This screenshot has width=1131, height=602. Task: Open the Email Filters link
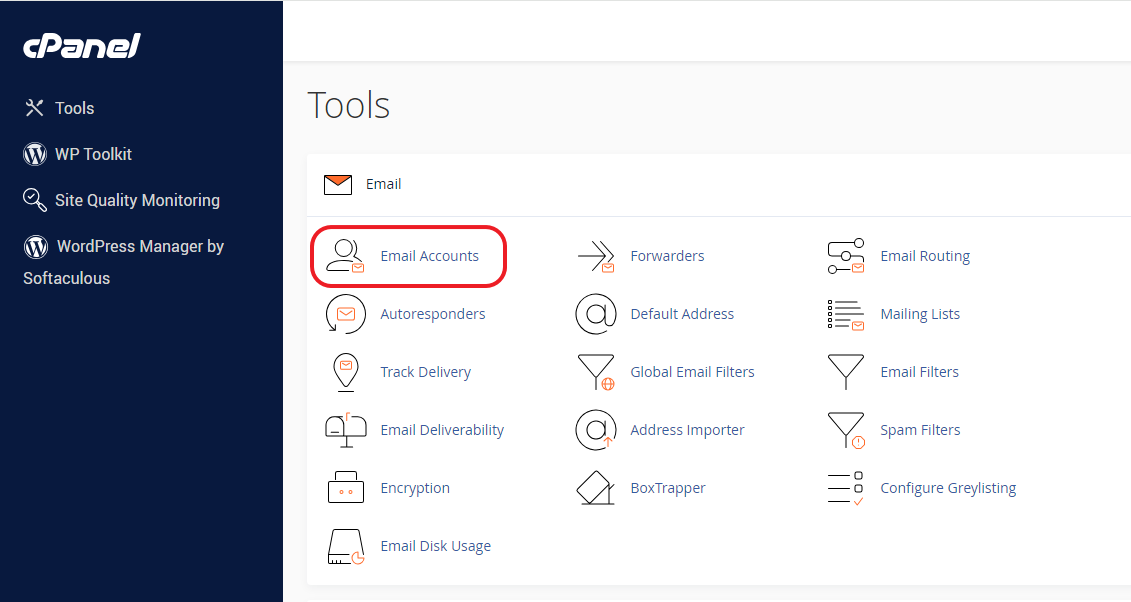919,372
